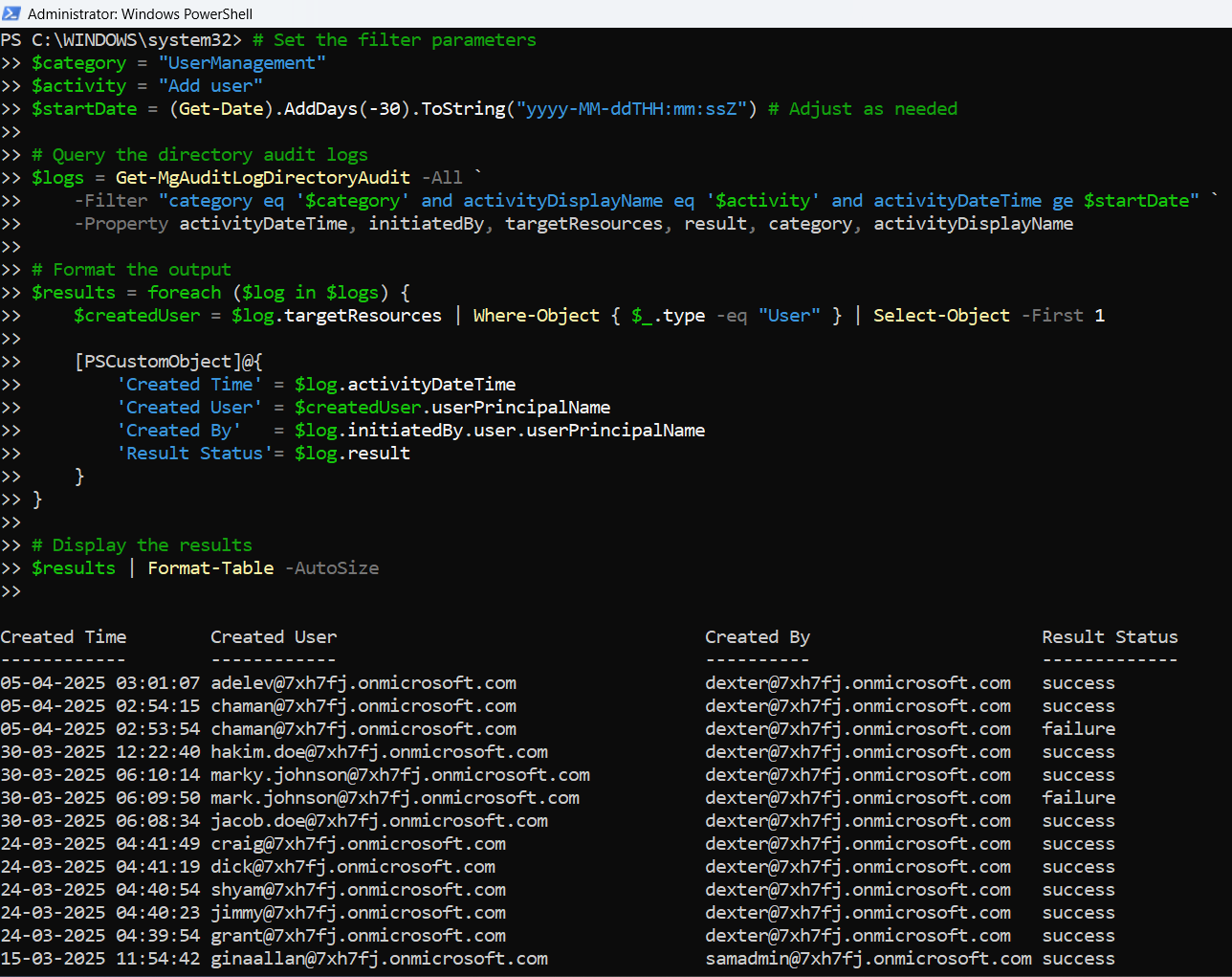Image resolution: width=1232 pixels, height=977 pixels.
Task: Click mark.johnson@7xh7fj.onmicrosoft.com user
Action: pyautogui.click(x=395, y=798)
